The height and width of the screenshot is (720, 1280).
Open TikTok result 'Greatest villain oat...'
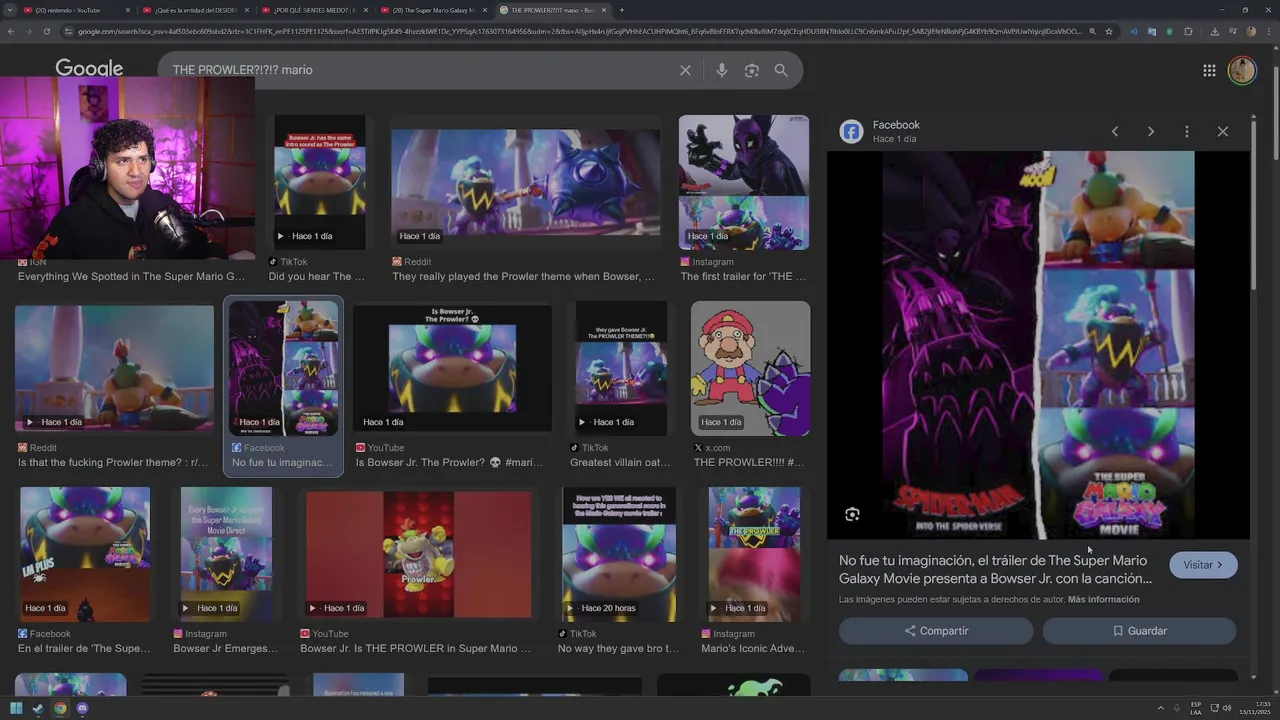(x=620, y=386)
